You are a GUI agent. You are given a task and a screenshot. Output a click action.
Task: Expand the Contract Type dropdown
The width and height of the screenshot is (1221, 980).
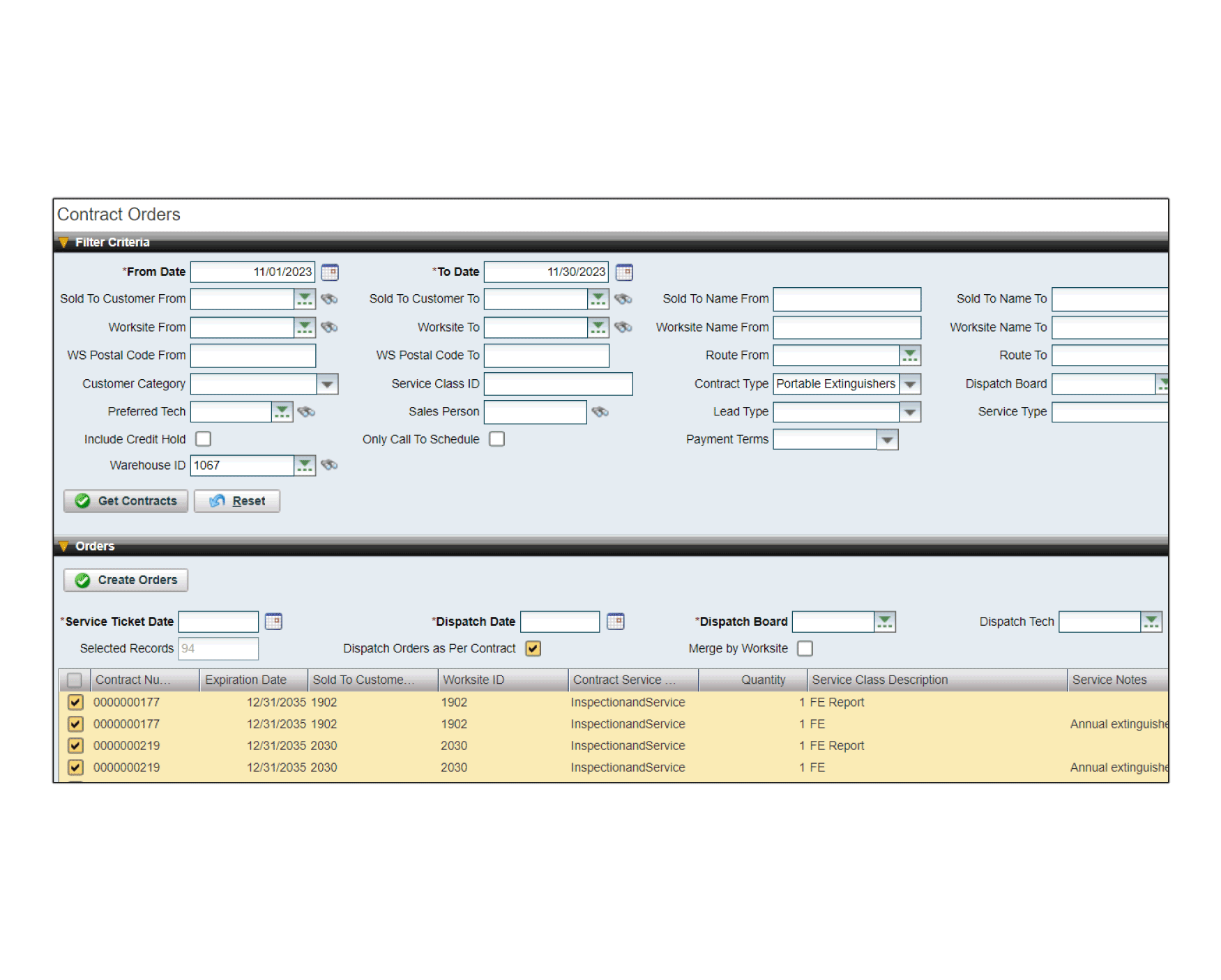[910, 384]
